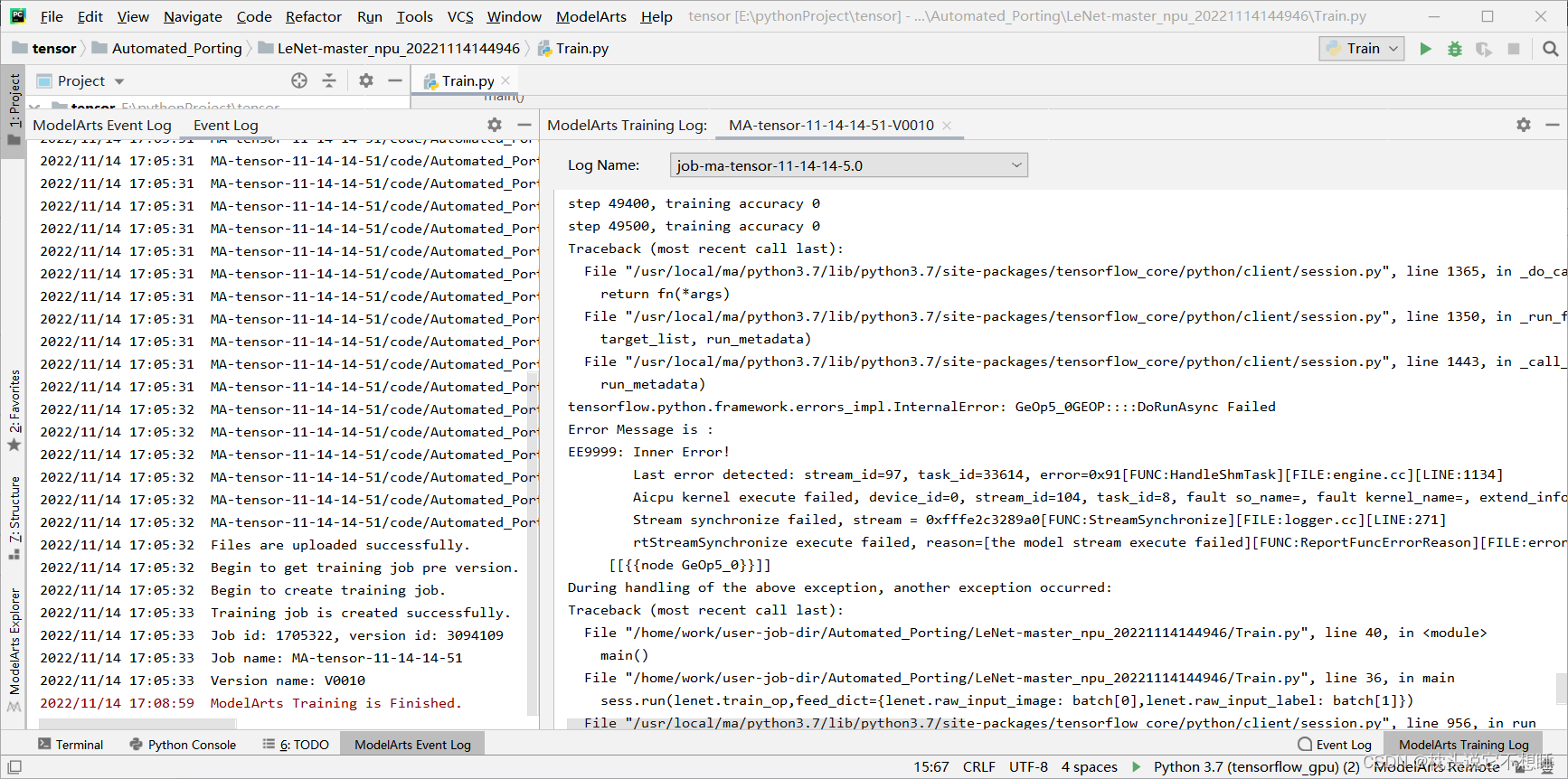The width and height of the screenshot is (1568, 779).
Task: Locate current file with Project crosshair icon
Action: 299,80
